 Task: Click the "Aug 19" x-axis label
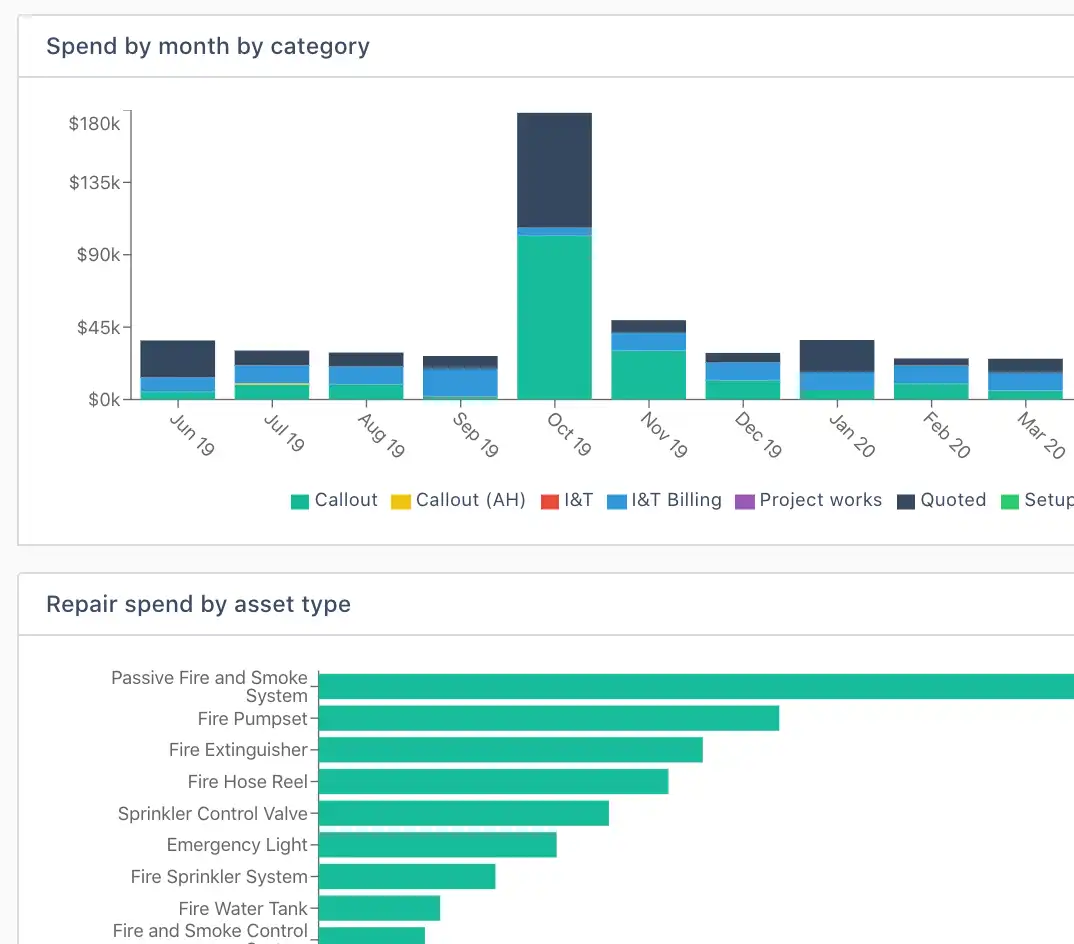(x=382, y=435)
